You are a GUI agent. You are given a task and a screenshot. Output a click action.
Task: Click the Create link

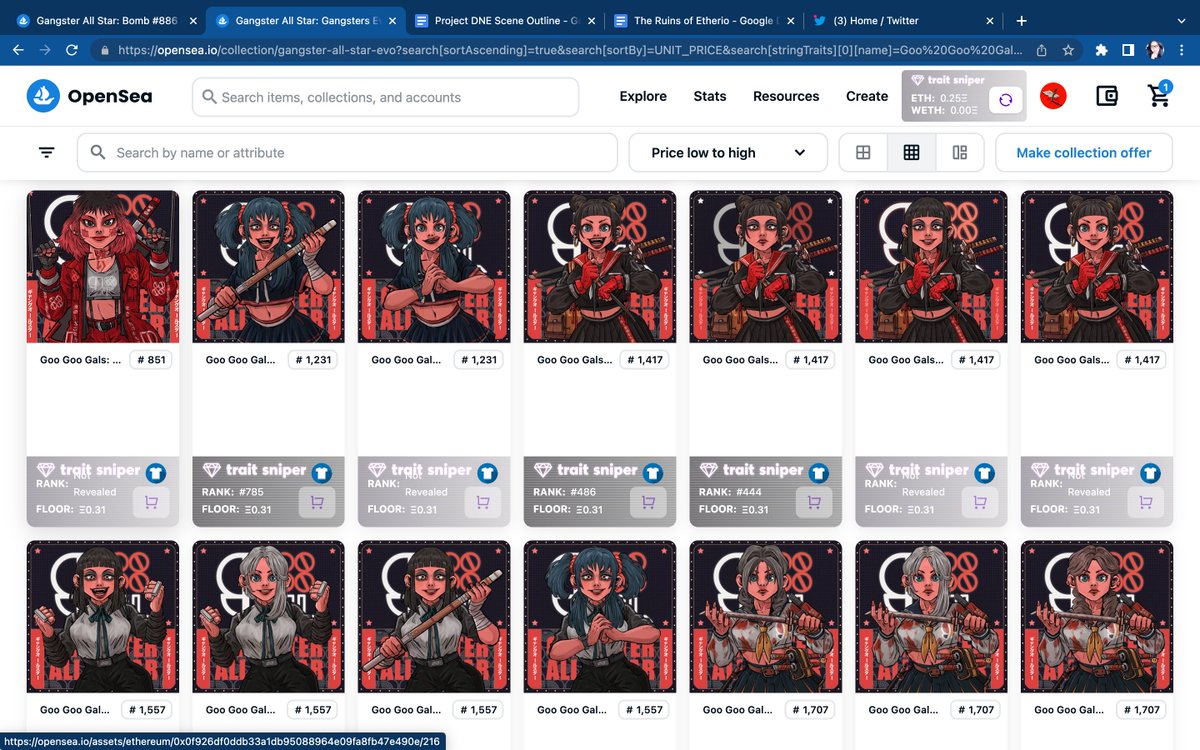pos(867,96)
